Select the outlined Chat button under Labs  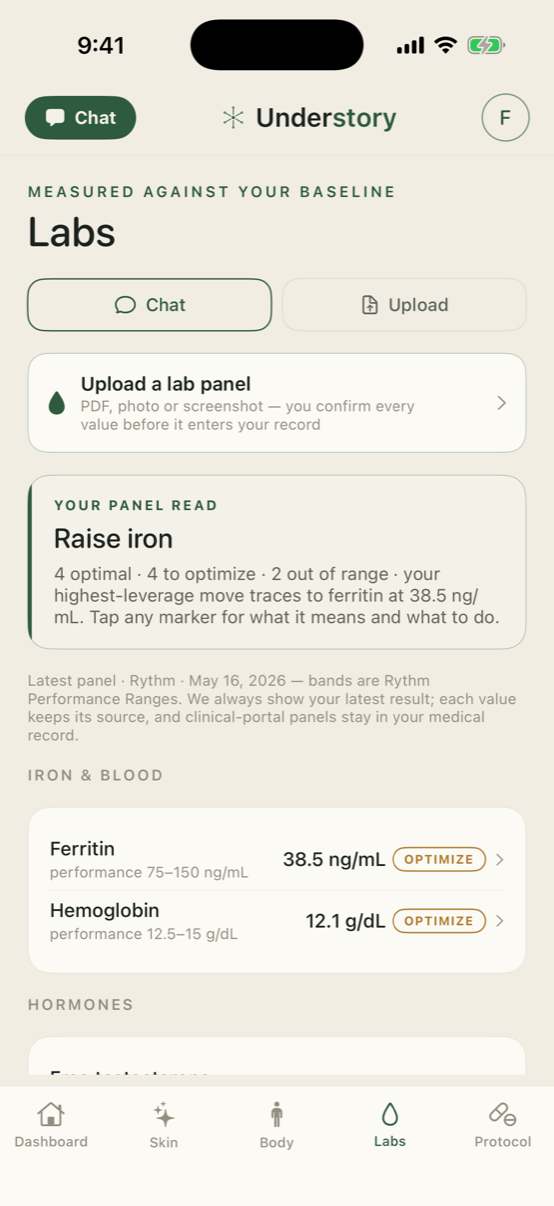tap(150, 305)
